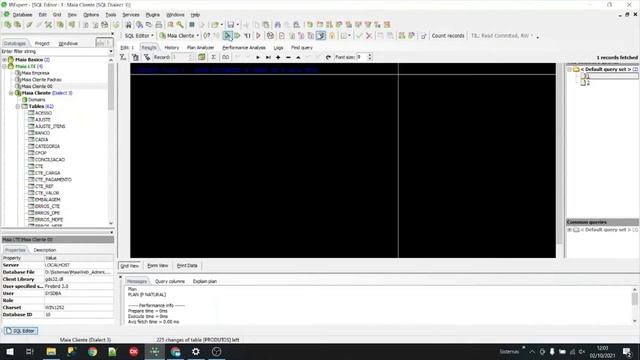The height and width of the screenshot is (360, 640).
Task: Open the filter string dropdown arrow
Action: click(x=111, y=51)
